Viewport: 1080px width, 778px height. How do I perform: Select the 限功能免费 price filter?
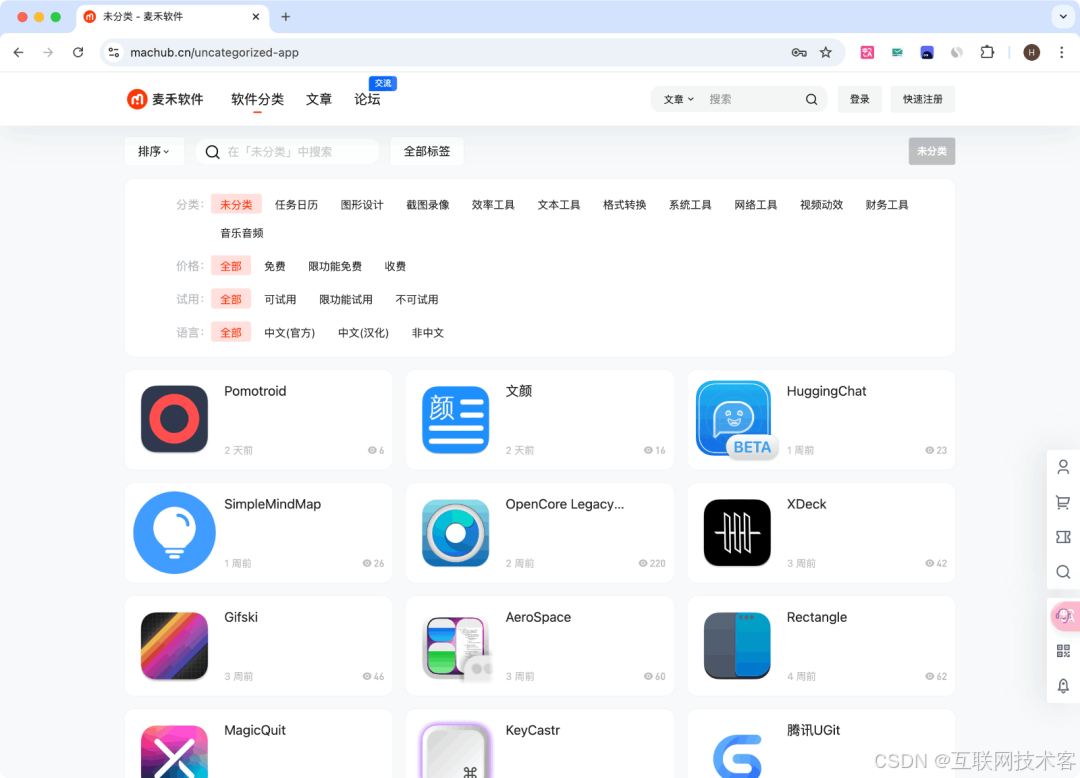335,266
